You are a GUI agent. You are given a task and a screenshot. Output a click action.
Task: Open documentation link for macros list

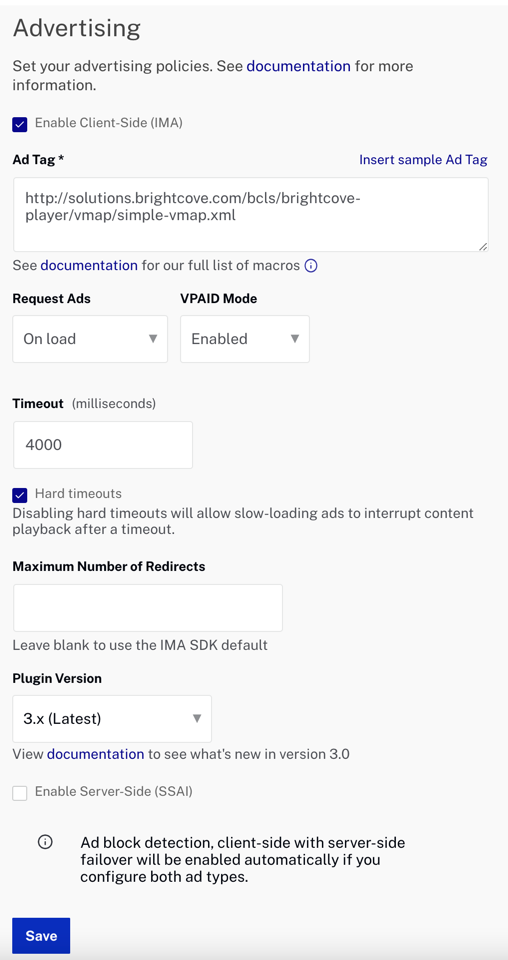(x=89, y=266)
